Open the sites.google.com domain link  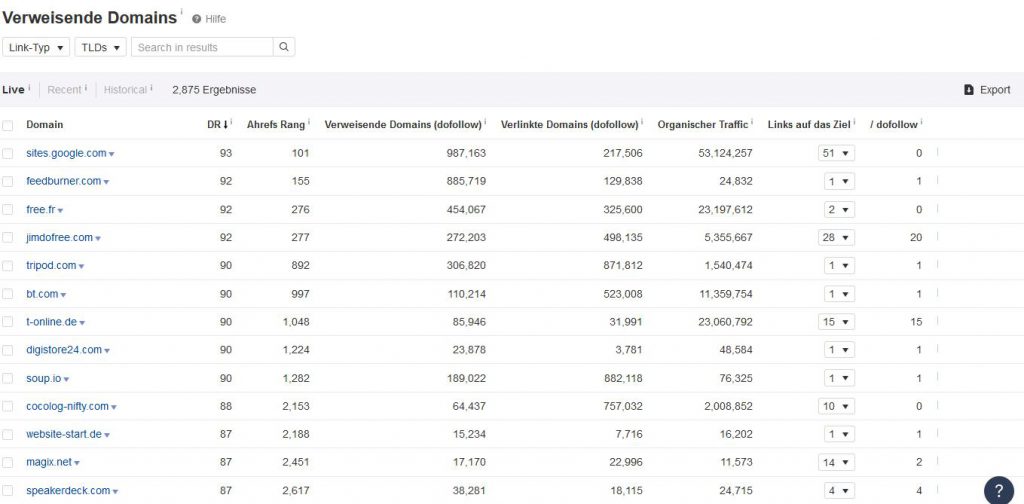(x=66, y=153)
